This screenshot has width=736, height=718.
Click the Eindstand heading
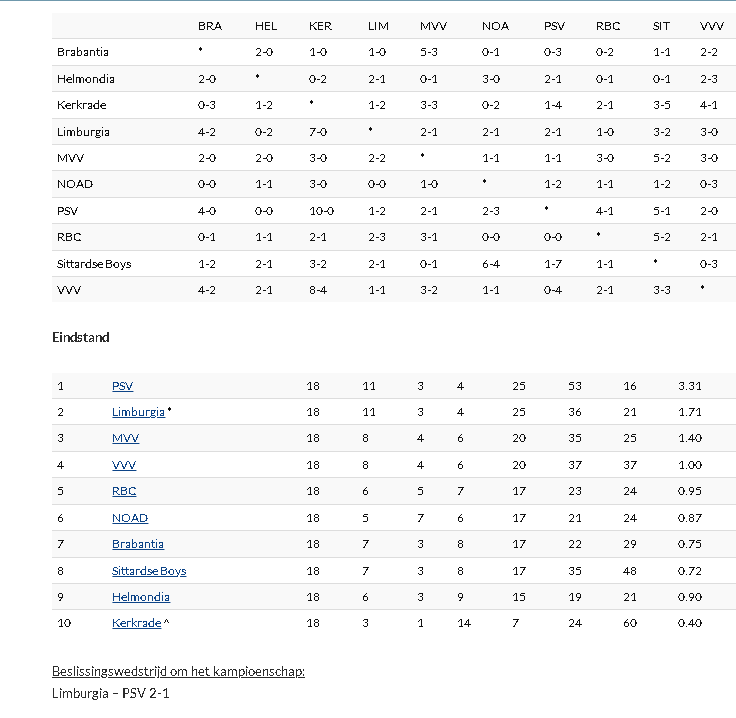[x=81, y=338]
